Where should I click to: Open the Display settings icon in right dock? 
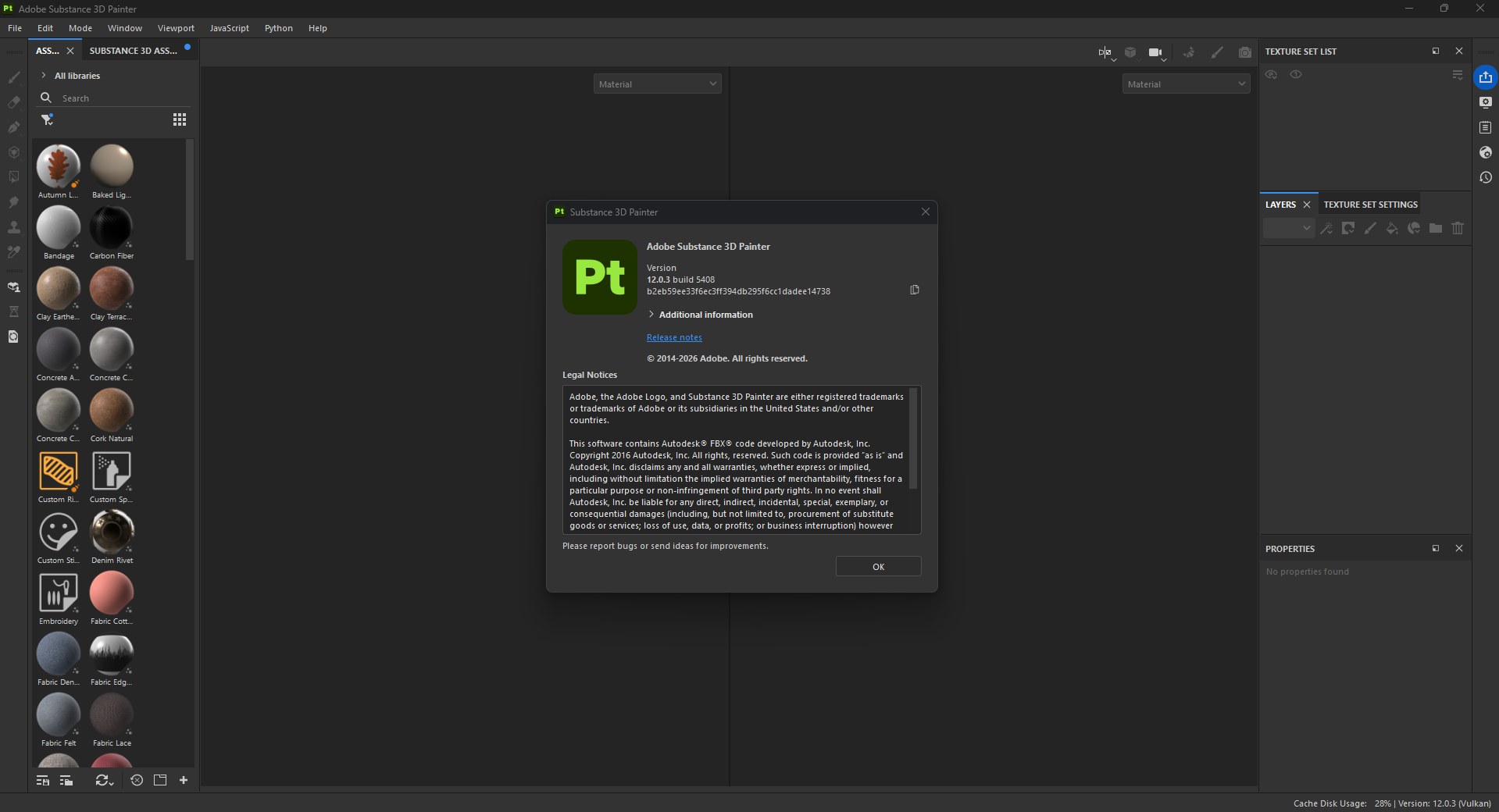tap(1486, 102)
